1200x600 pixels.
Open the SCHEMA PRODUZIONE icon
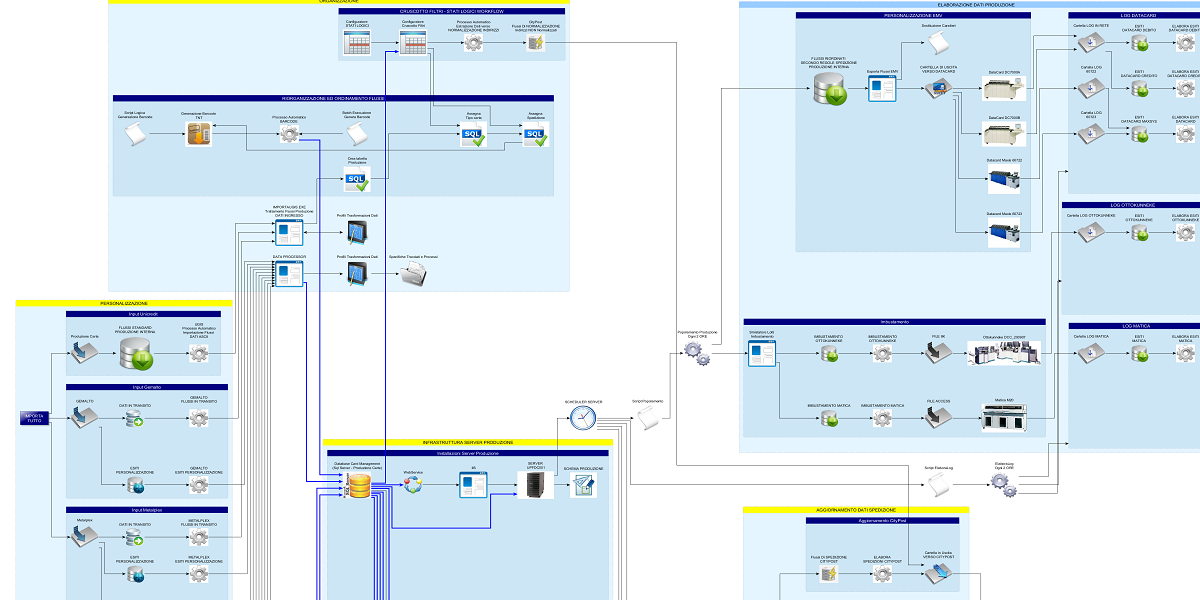coord(583,486)
